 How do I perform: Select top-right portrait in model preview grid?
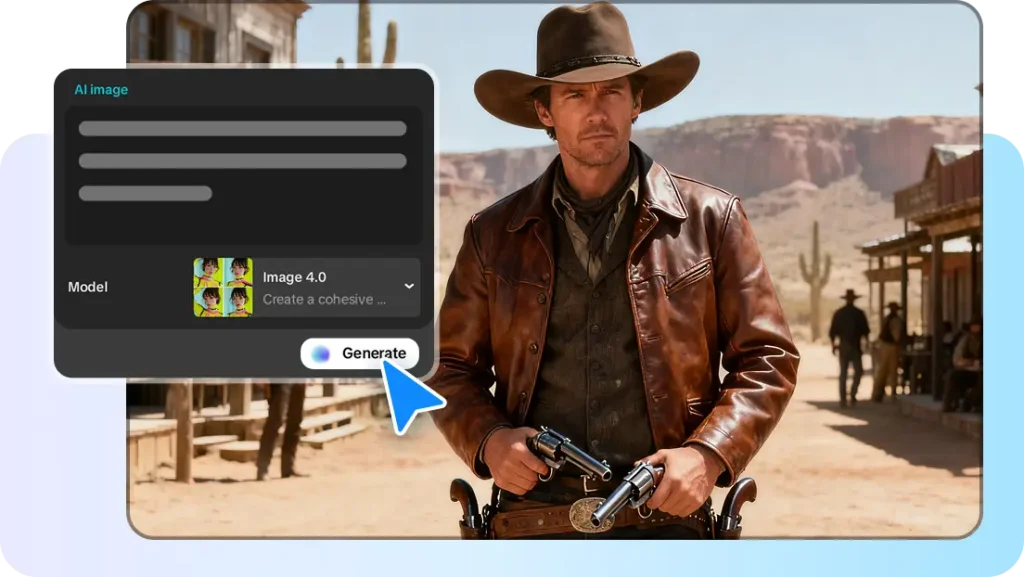point(237,272)
